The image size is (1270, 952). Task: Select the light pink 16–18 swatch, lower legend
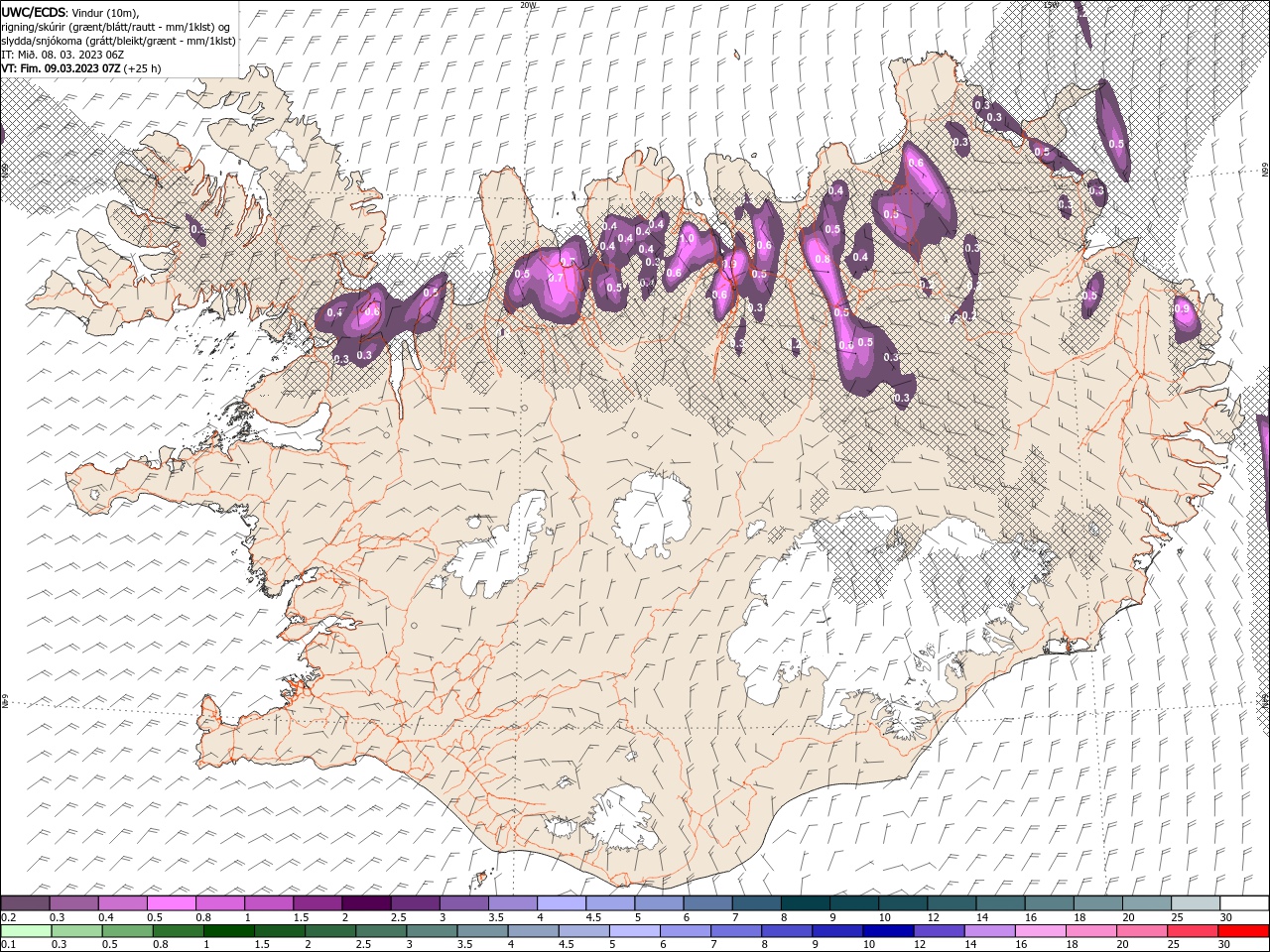point(1040,931)
